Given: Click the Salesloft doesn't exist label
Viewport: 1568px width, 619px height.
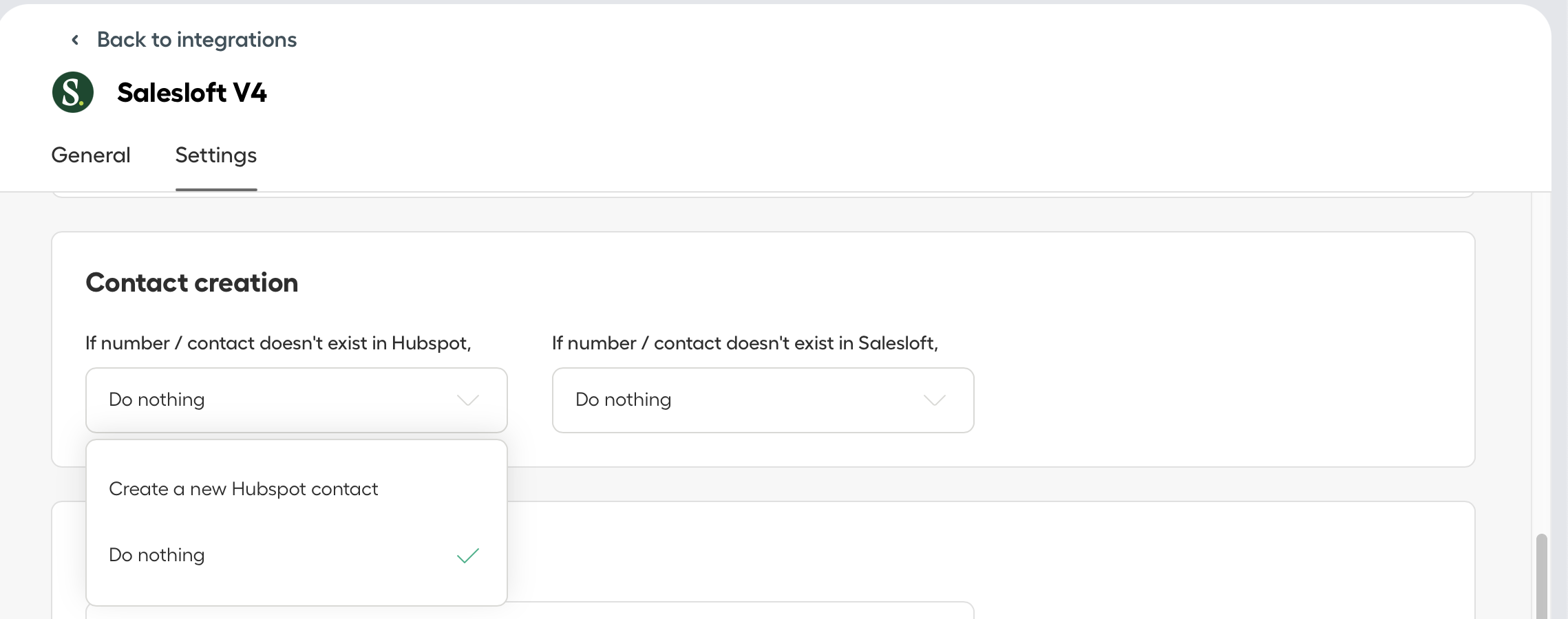Looking at the screenshot, I should pyautogui.click(x=745, y=343).
